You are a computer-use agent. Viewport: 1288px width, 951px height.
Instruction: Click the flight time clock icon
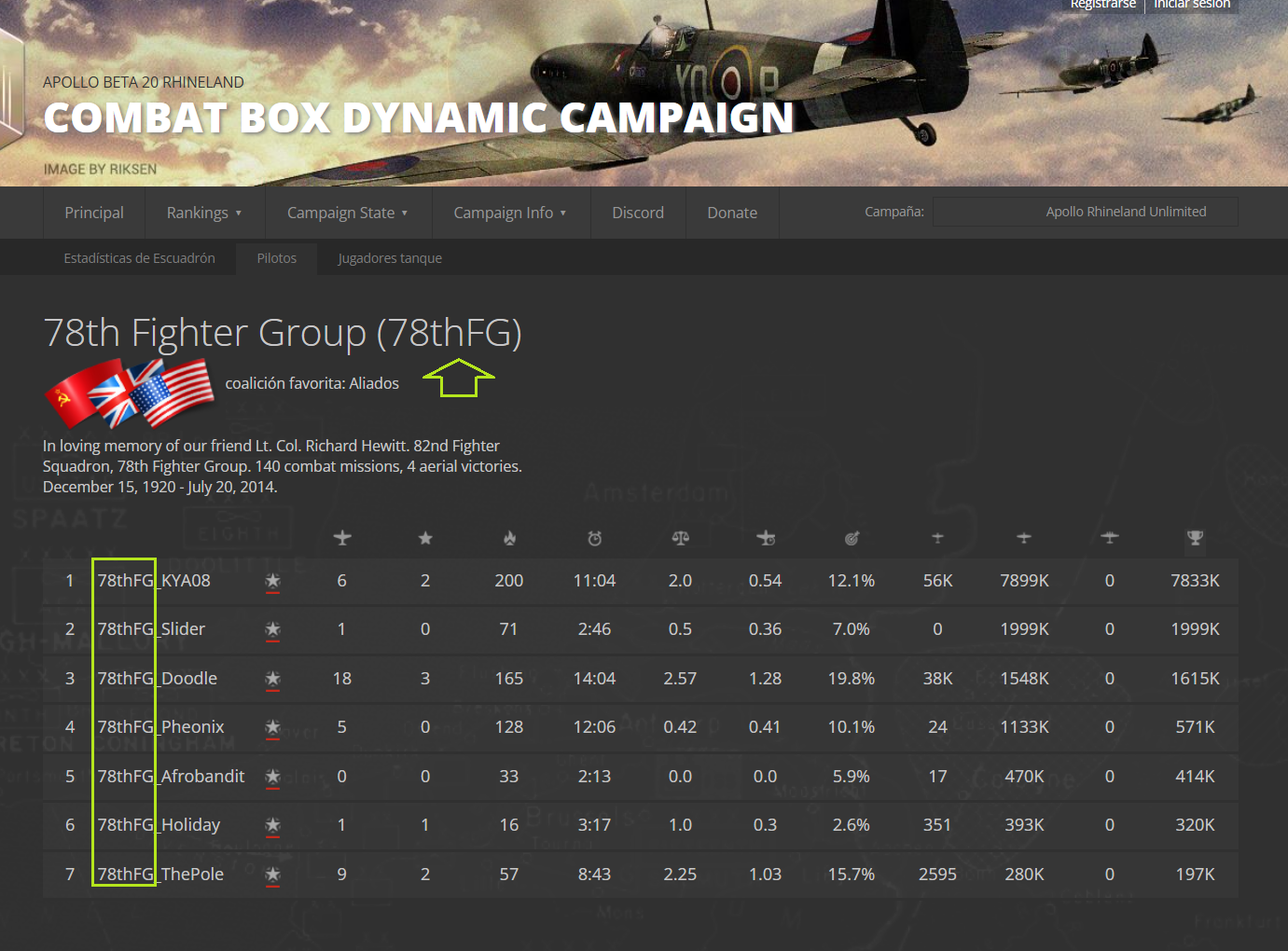point(595,538)
